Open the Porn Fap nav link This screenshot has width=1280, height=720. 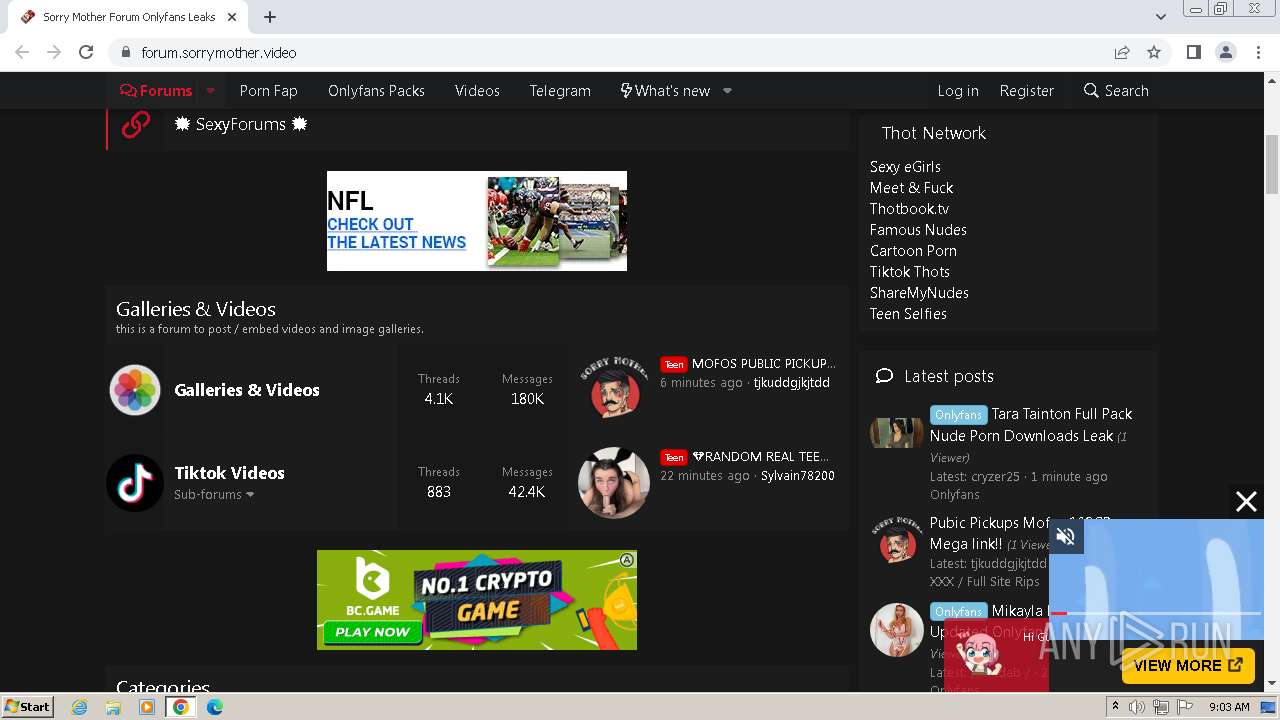click(x=269, y=90)
